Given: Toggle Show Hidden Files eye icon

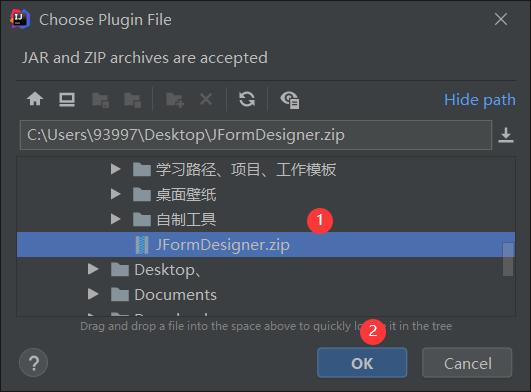Looking at the screenshot, I should tap(290, 100).
